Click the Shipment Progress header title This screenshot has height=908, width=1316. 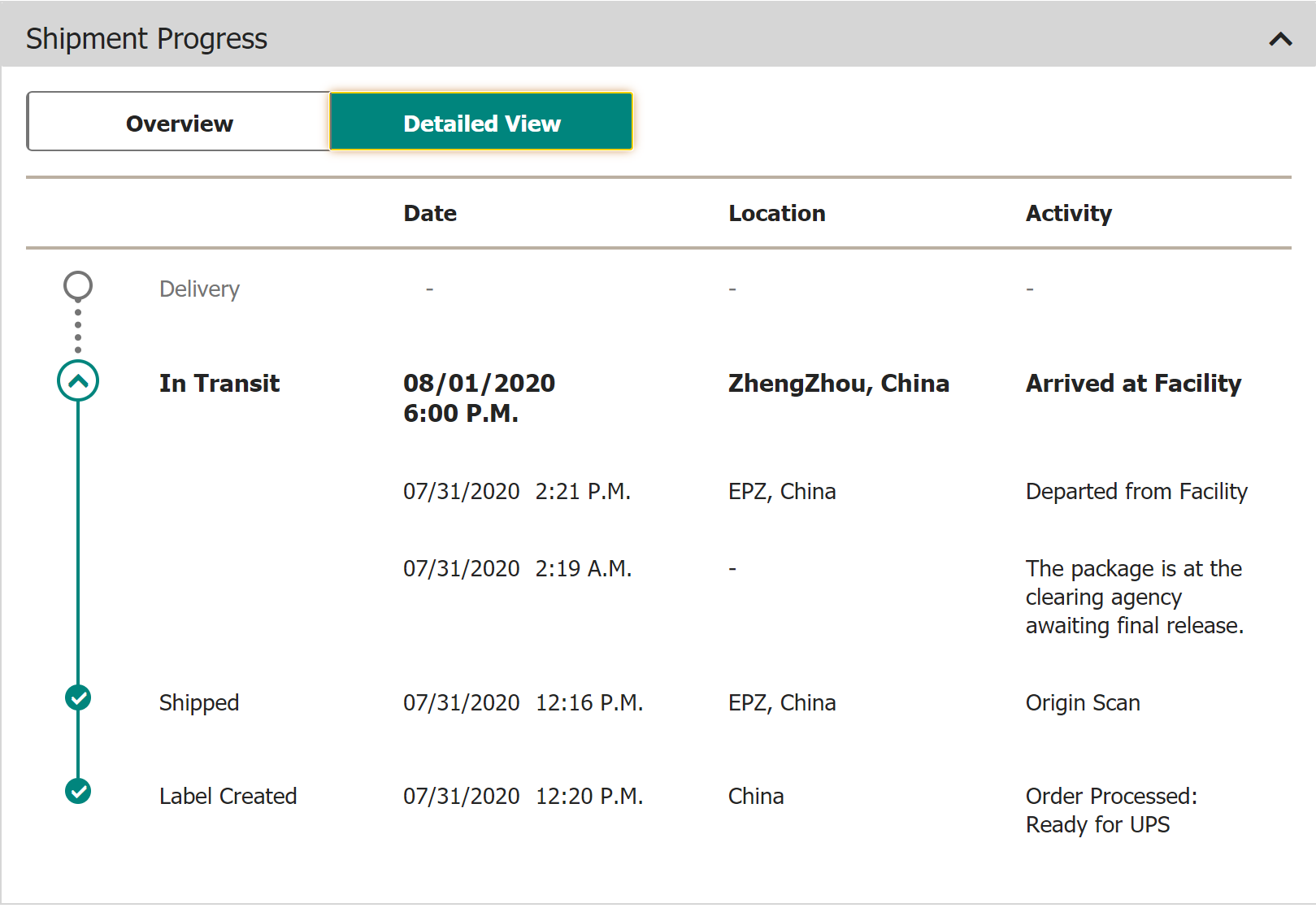click(x=146, y=39)
